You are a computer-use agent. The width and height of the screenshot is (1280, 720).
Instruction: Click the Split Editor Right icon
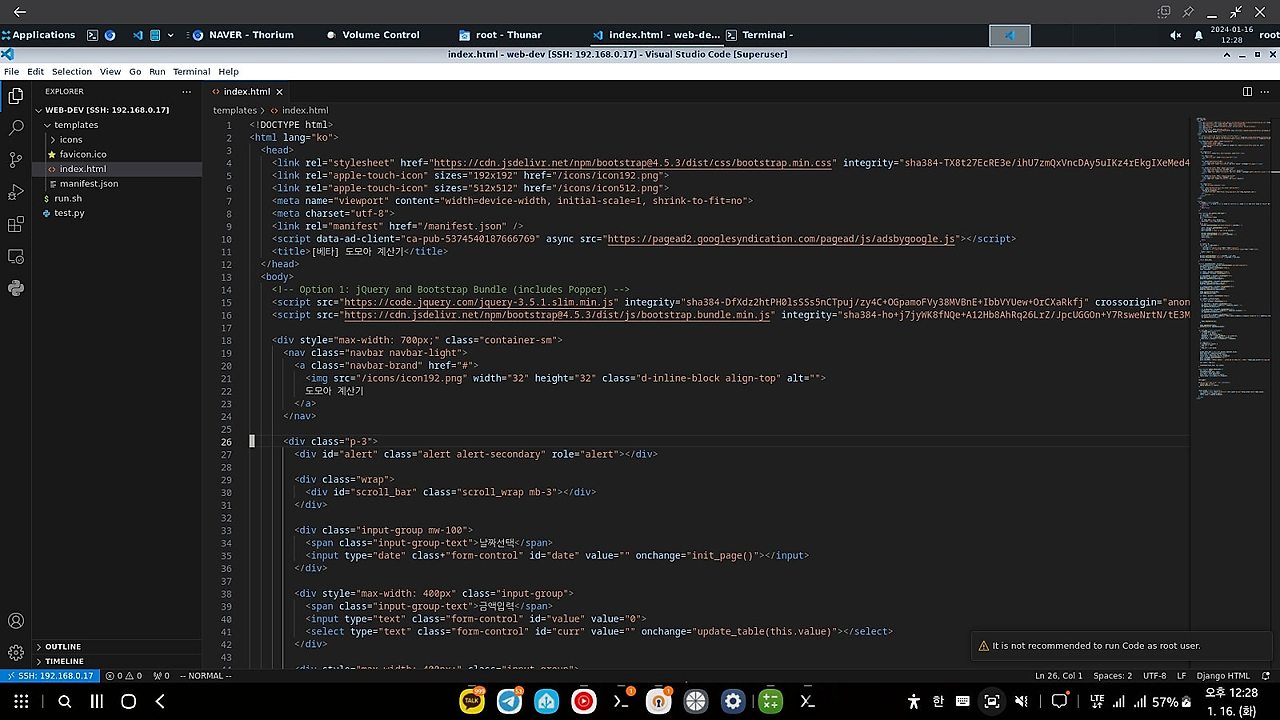(1247, 91)
